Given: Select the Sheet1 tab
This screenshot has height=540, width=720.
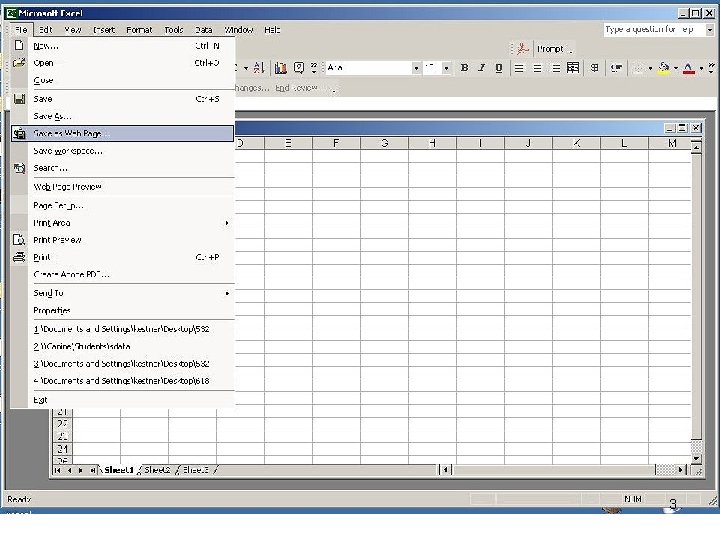Looking at the screenshot, I should coord(118,470).
